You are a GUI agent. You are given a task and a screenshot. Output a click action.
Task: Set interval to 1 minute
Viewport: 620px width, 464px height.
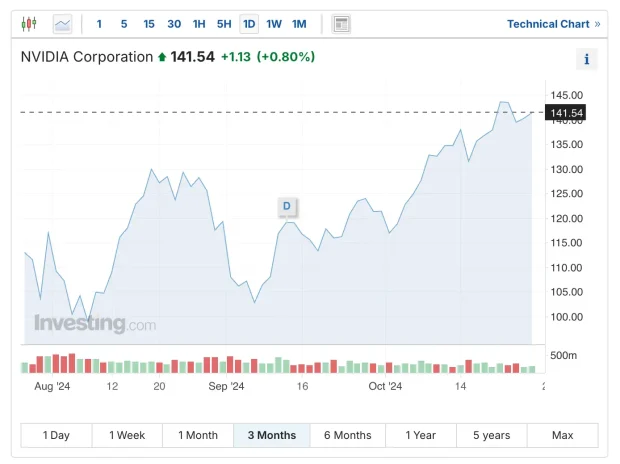click(99, 24)
